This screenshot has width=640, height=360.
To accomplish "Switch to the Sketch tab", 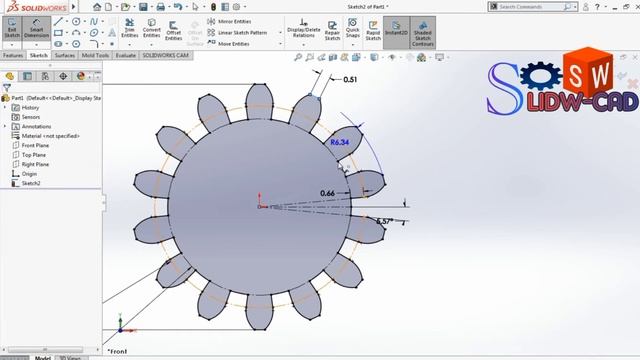I will (39, 56).
